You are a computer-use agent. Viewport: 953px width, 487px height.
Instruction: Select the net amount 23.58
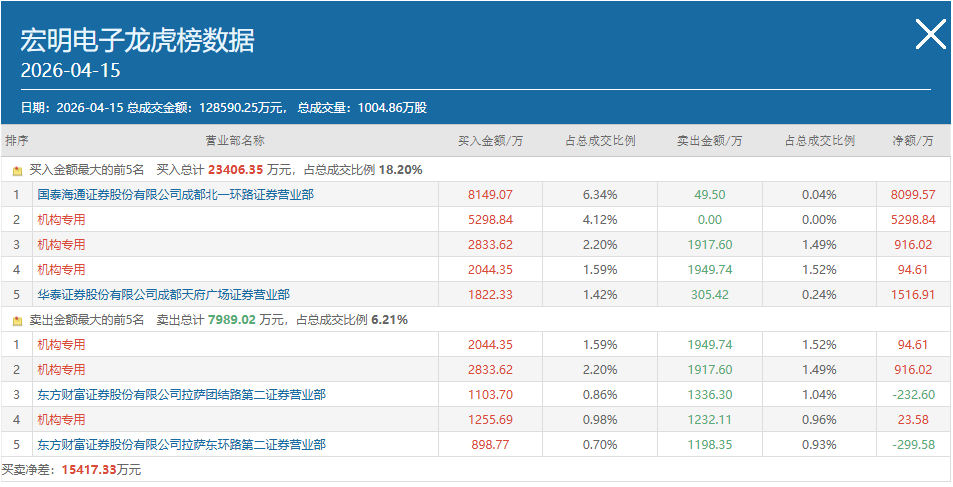tap(913, 420)
